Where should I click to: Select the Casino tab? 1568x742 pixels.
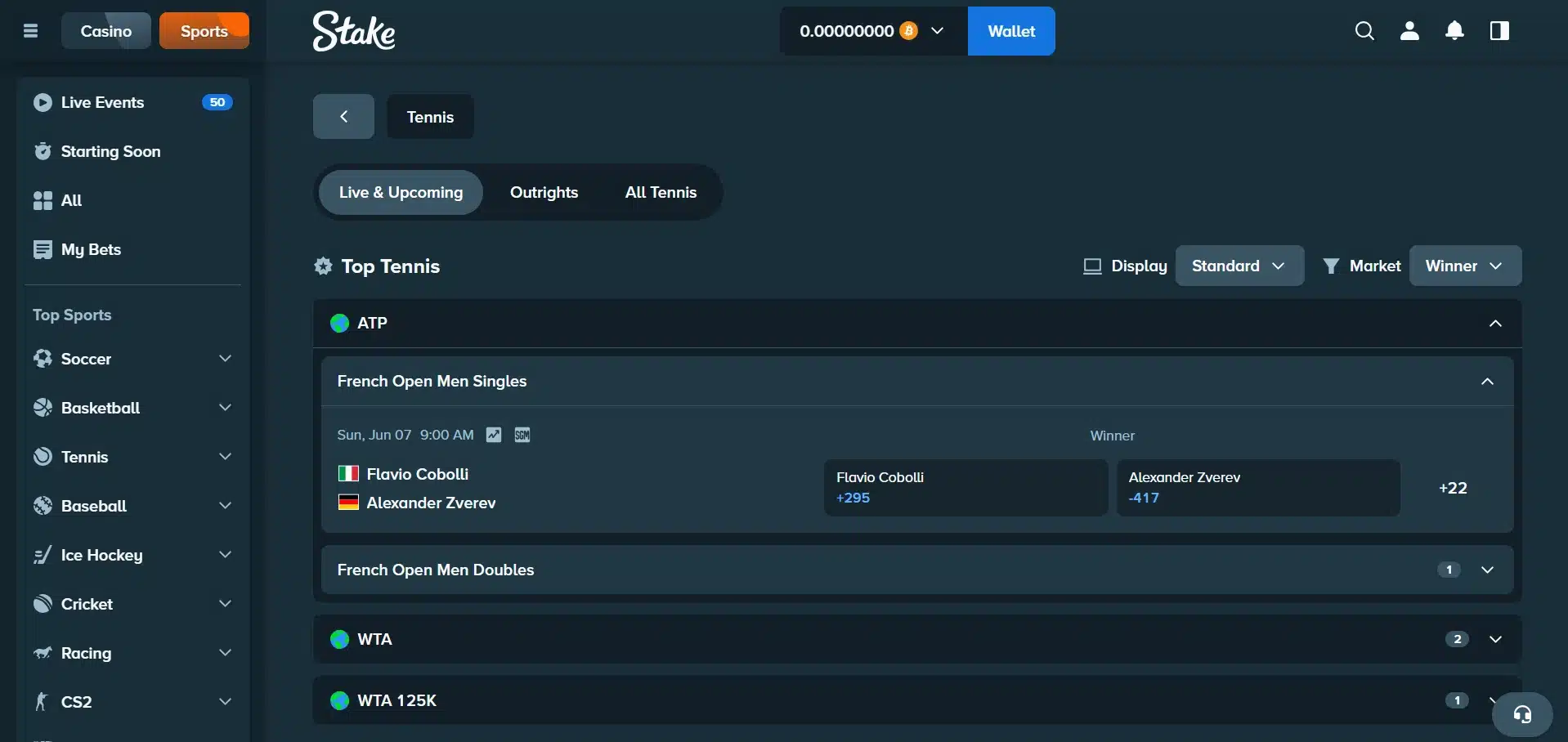point(106,31)
